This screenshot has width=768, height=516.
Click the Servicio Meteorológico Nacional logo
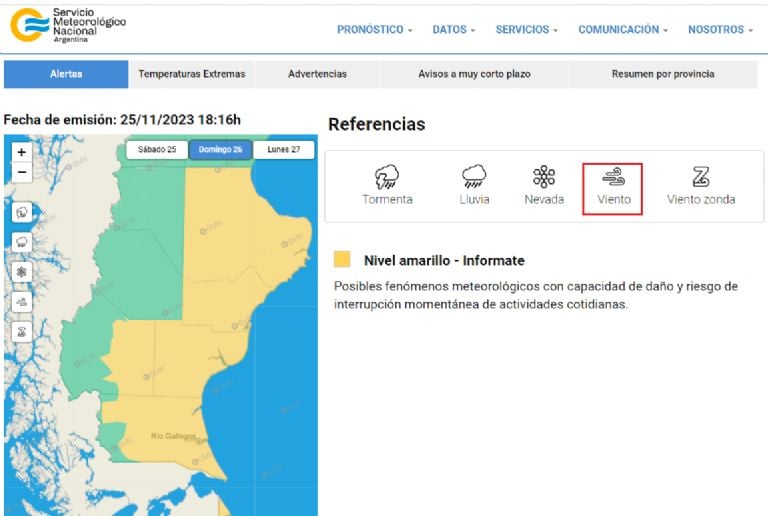click(x=68, y=24)
